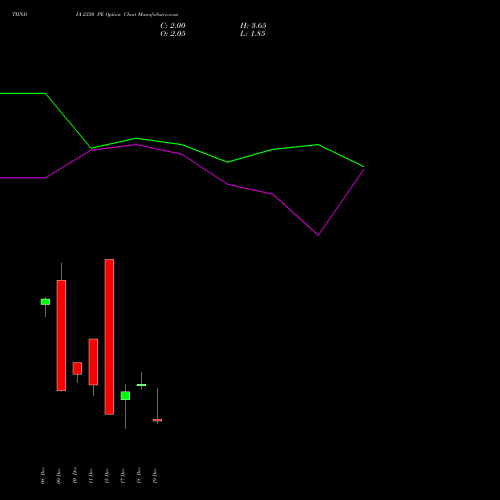
Task: Click the low value 'L: 1.85'
Action: [253, 34]
